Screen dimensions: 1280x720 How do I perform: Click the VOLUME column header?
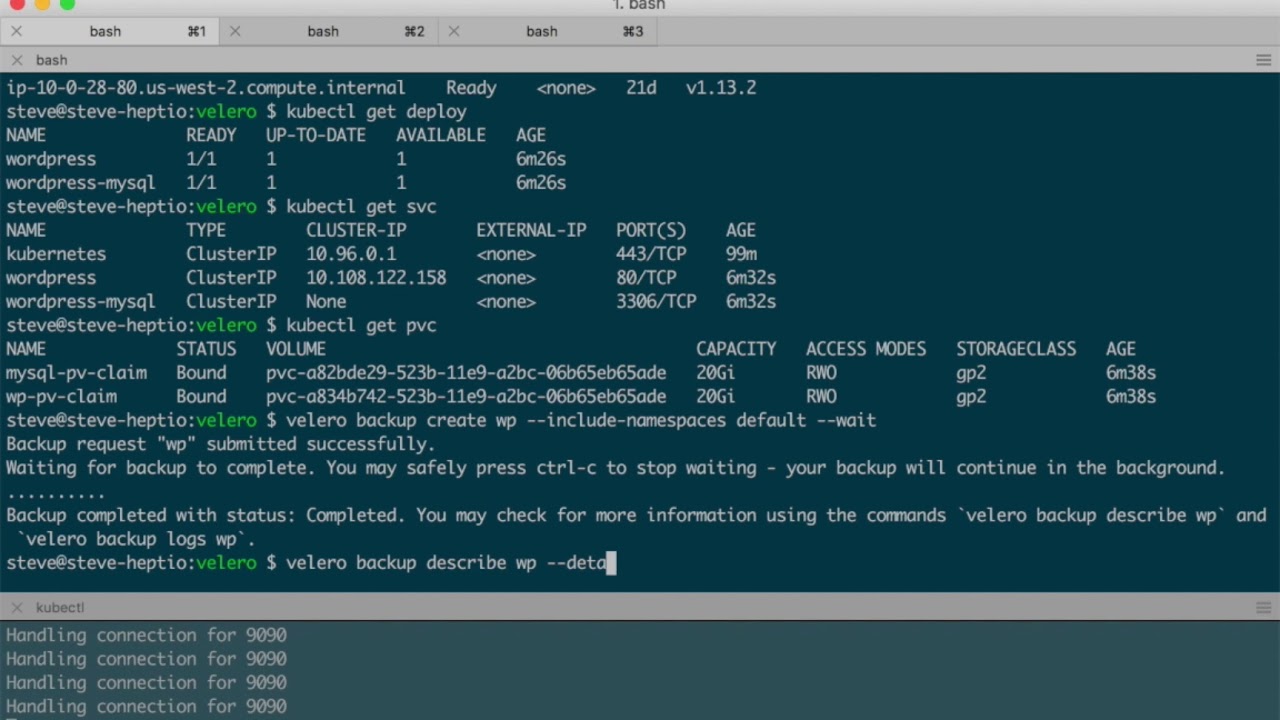tap(296, 349)
